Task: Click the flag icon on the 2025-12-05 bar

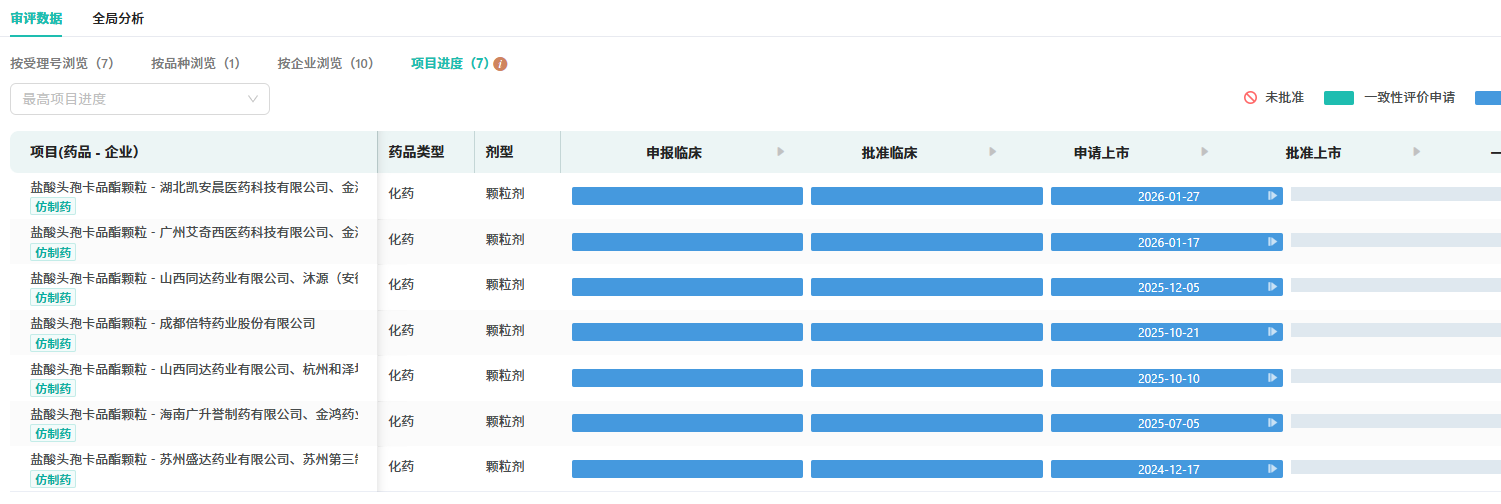Action: 1273,287
